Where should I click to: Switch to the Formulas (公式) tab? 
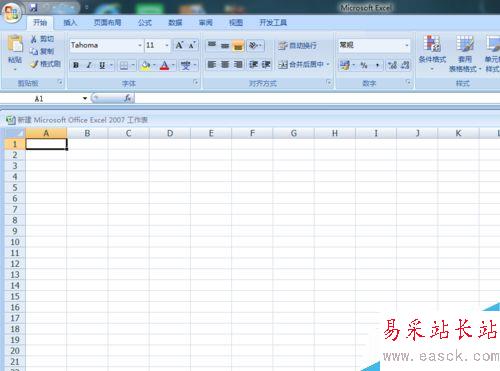[x=145, y=23]
